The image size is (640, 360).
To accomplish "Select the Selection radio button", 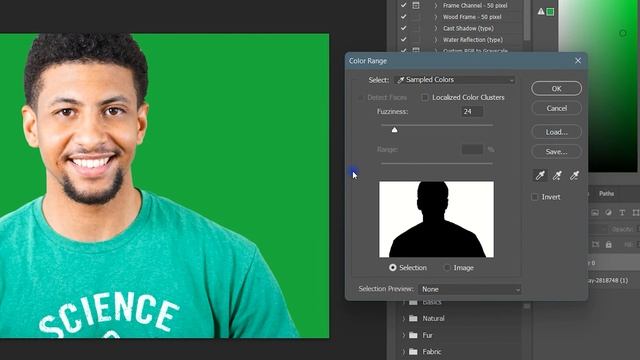I will click(x=393, y=268).
